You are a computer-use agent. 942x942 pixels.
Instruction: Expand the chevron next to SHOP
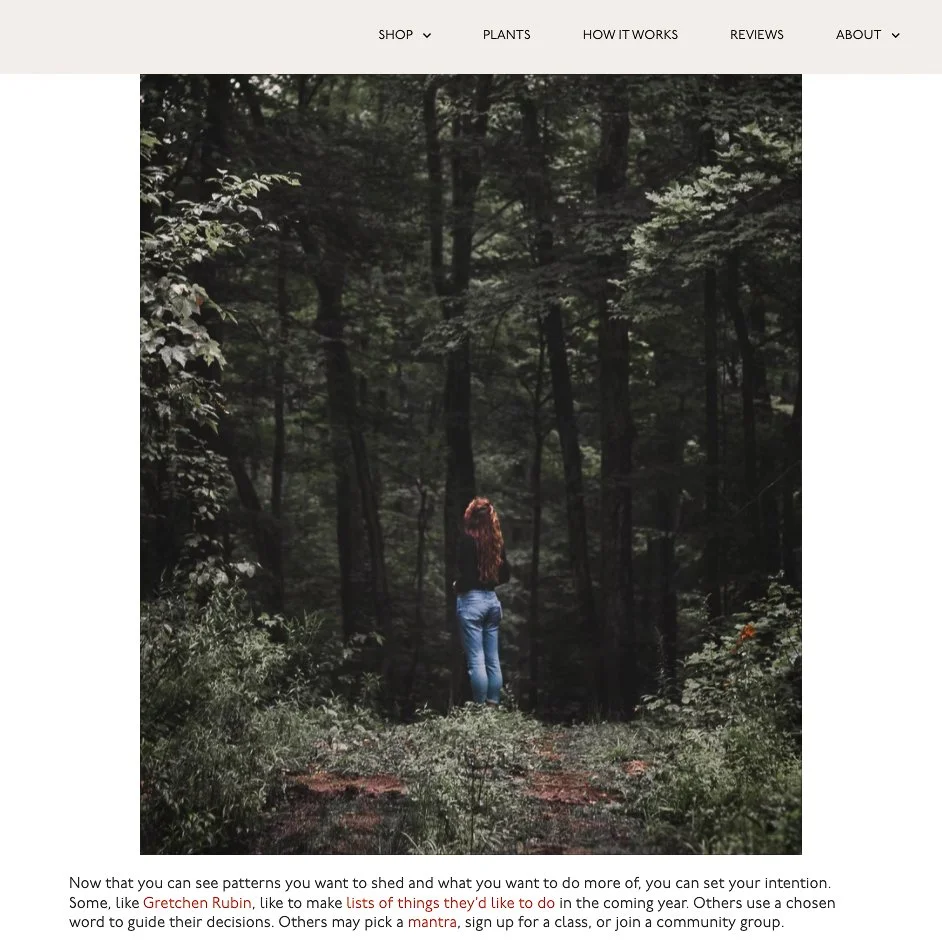tap(427, 35)
